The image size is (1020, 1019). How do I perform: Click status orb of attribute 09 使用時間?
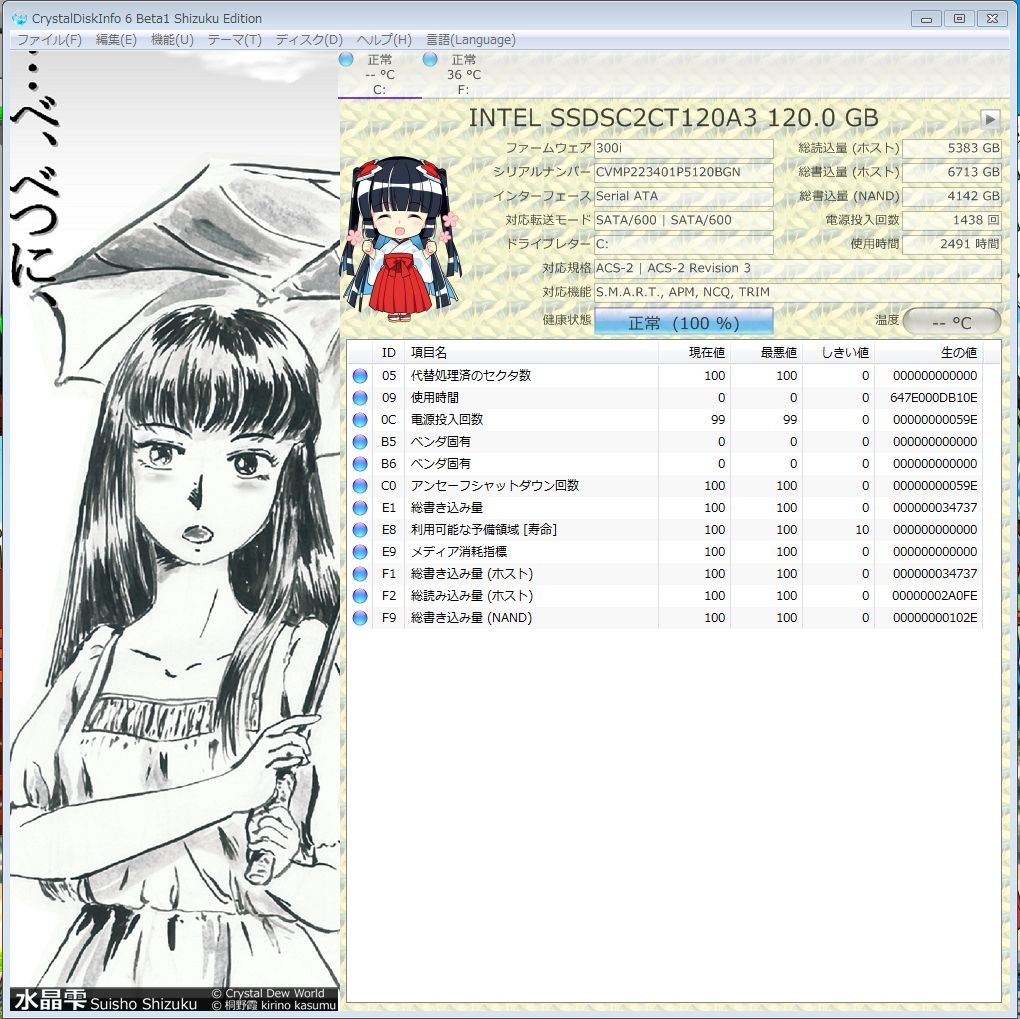click(360, 398)
